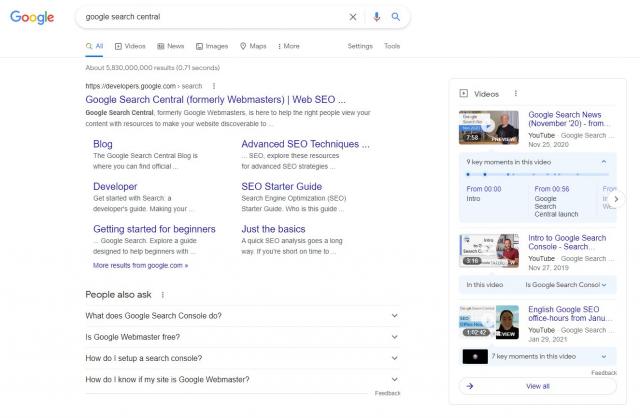
Task: Open the three-dot menu beside Videos panel heading
Action: [515, 93]
